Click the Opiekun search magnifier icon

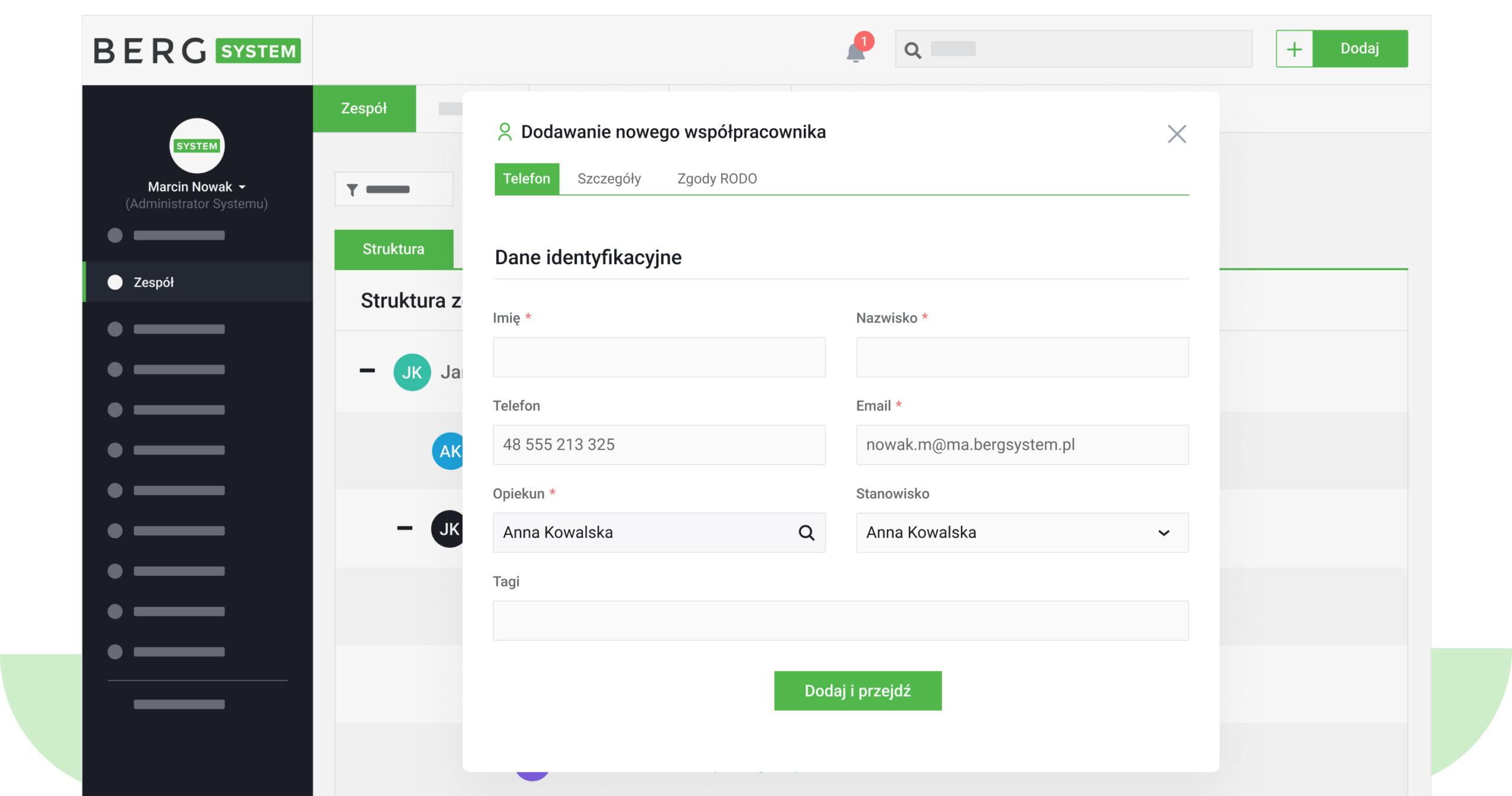(x=806, y=532)
